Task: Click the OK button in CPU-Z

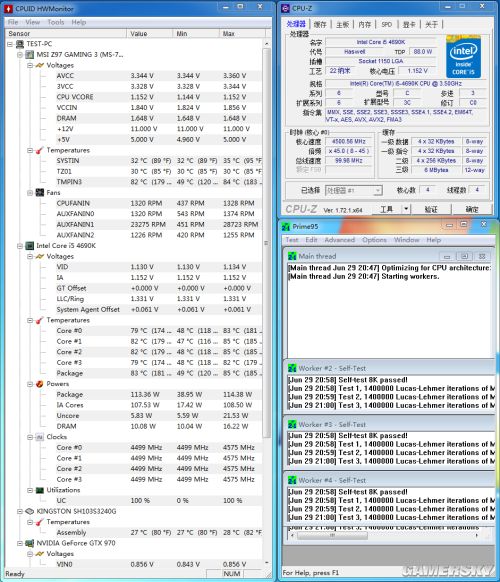Action: click(472, 209)
